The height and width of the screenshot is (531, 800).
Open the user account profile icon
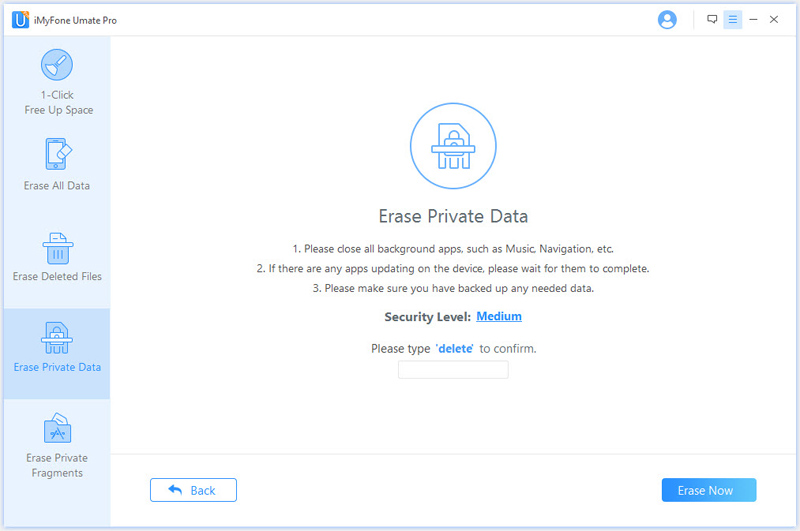coord(667,20)
